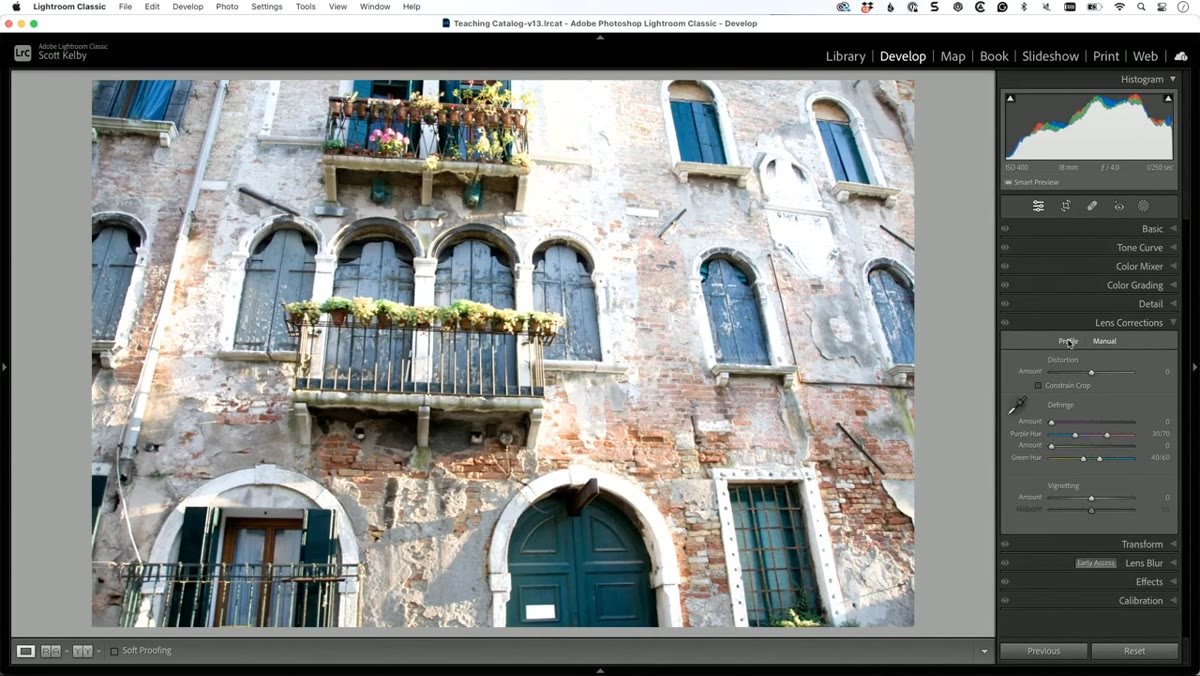Open the Wi-Fi status menu

coord(1119,7)
